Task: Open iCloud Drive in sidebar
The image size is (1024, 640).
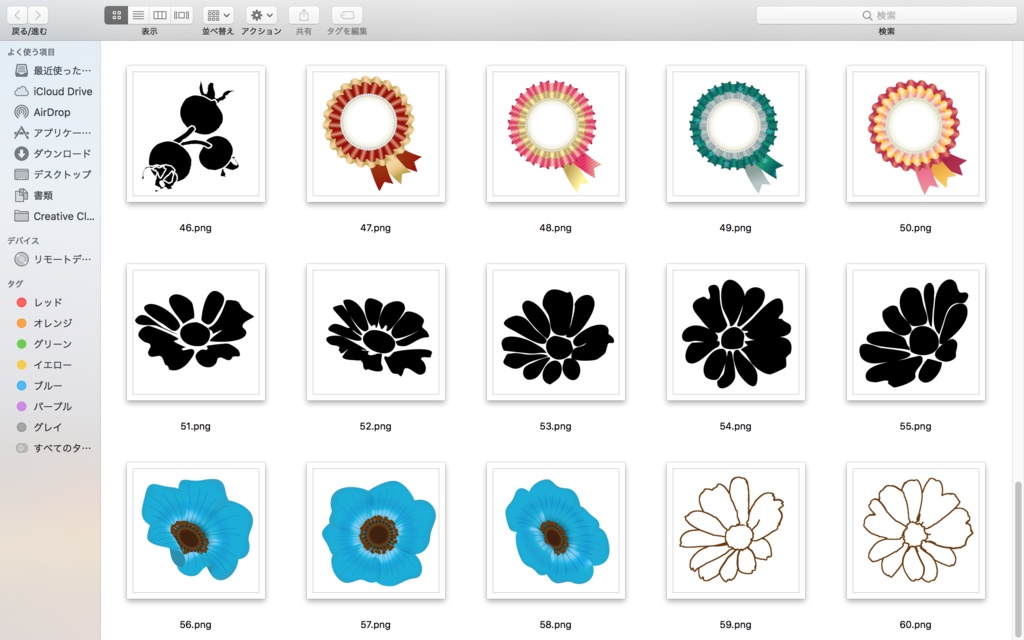Action: click(x=52, y=91)
